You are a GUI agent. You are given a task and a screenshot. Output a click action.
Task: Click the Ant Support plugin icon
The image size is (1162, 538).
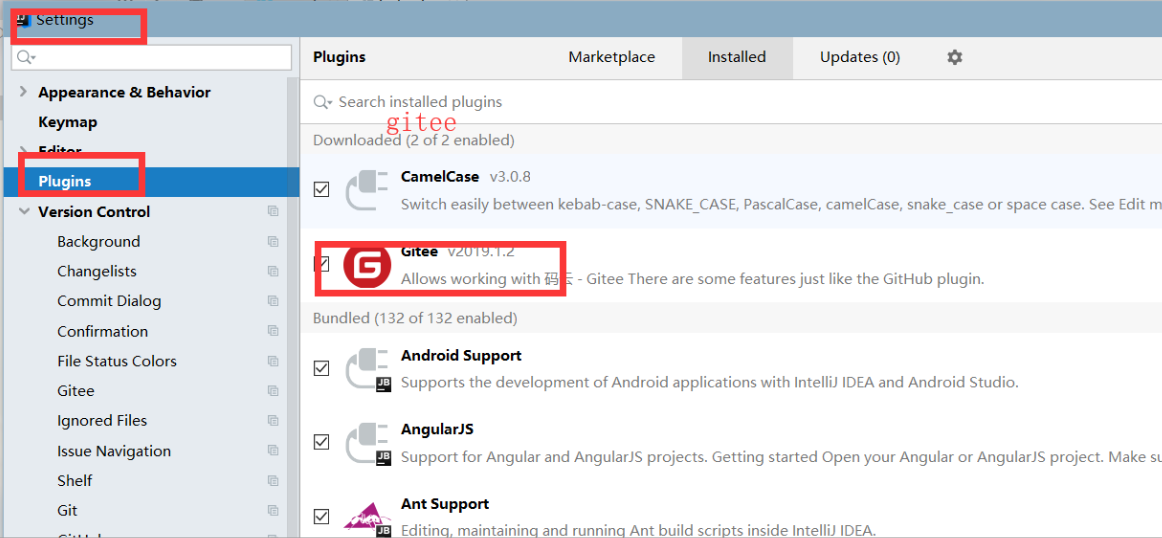tap(368, 517)
